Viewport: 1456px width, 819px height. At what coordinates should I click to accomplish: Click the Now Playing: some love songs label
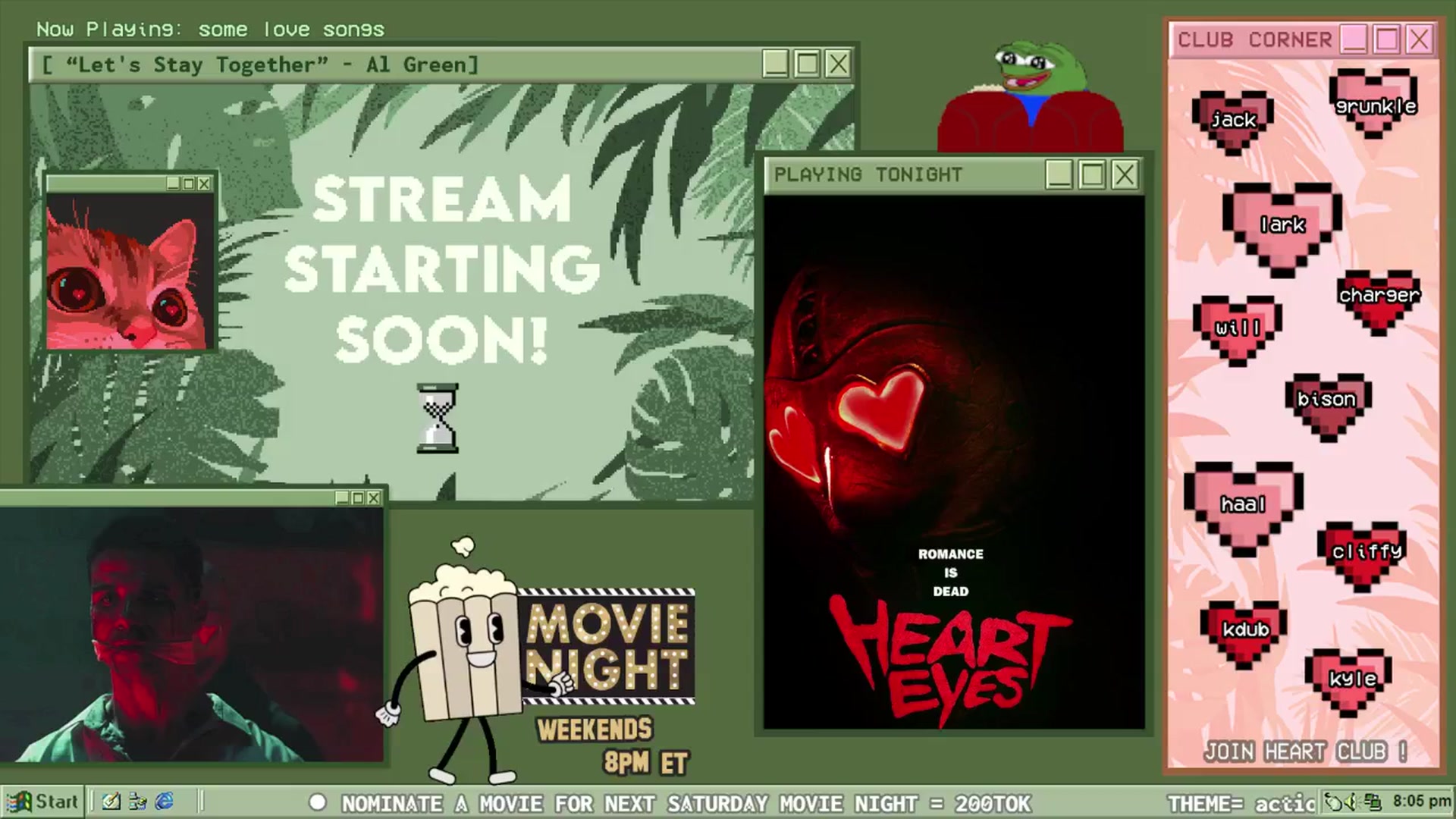[x=210, y=30]
